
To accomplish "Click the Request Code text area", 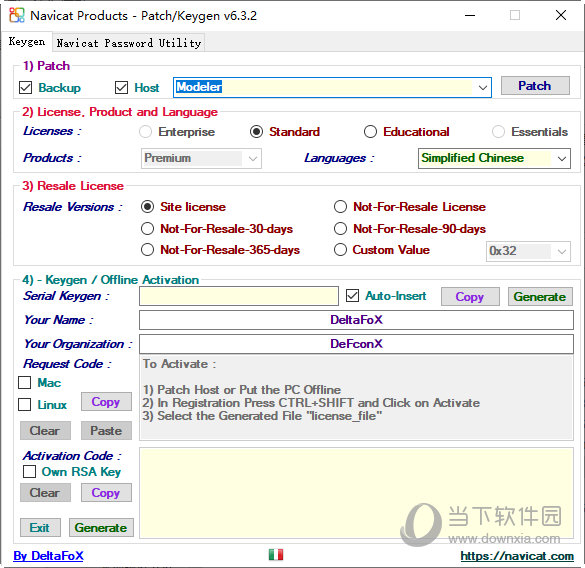I will pos(356,398).
